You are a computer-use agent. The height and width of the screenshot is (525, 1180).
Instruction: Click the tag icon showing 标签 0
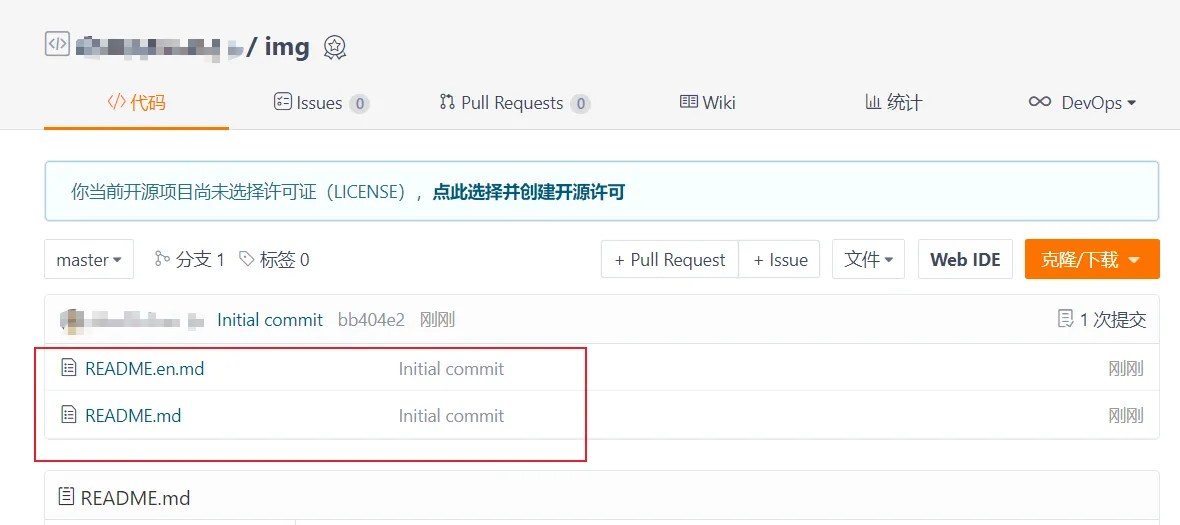[x=247, y=259]
